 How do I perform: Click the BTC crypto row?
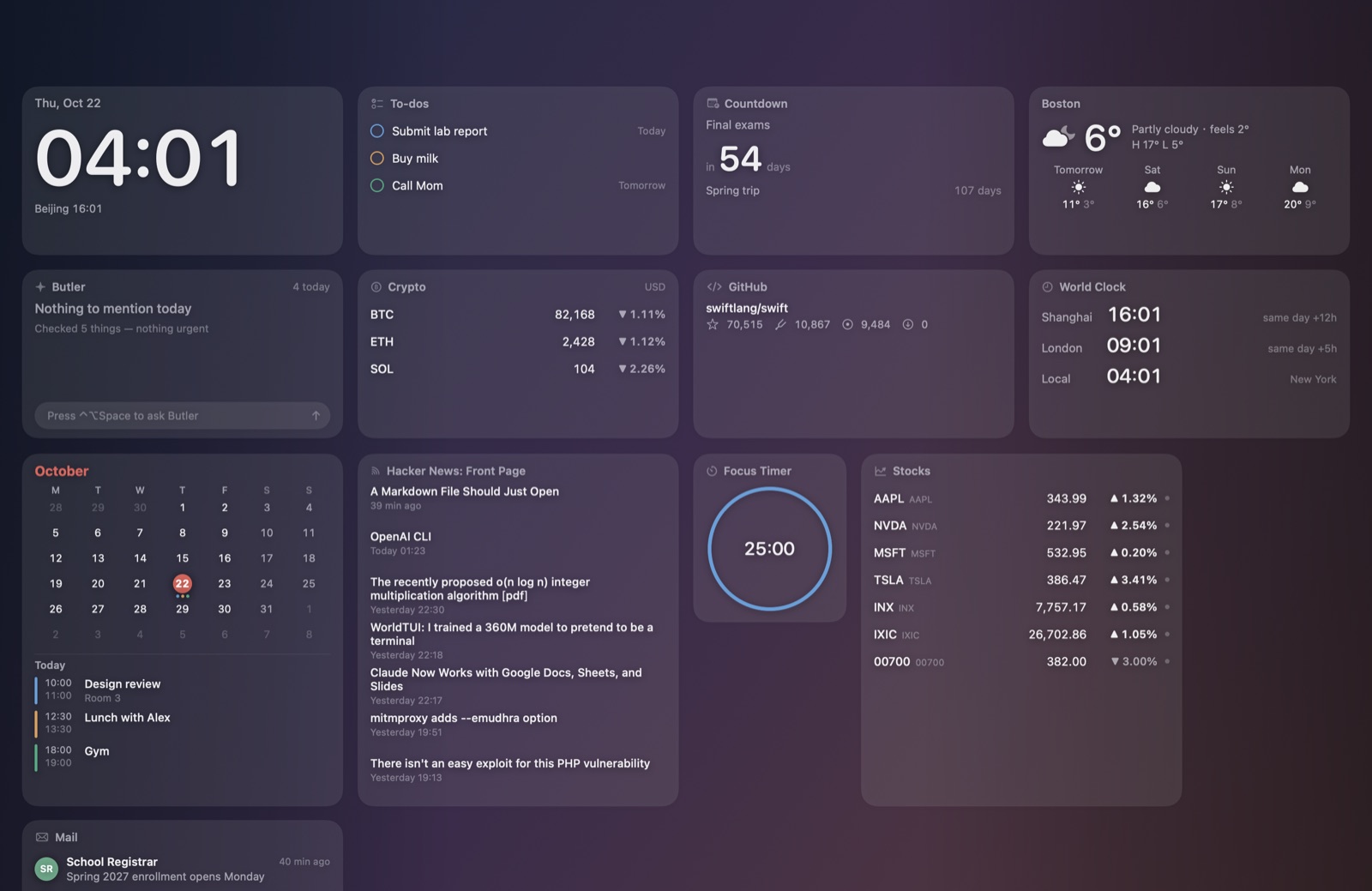click(518, 315)
